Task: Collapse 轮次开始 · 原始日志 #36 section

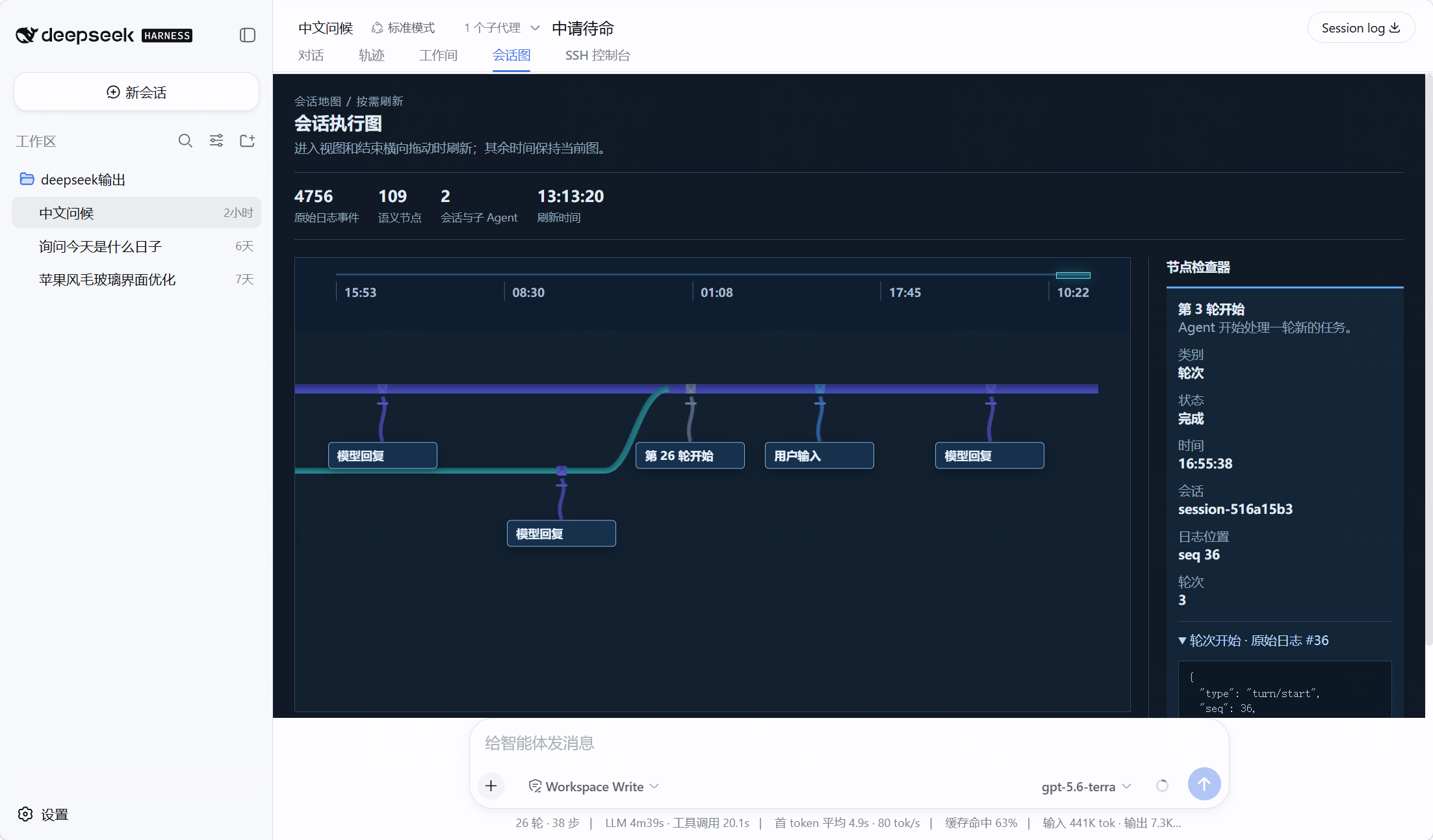Action: coord(1254,641)
